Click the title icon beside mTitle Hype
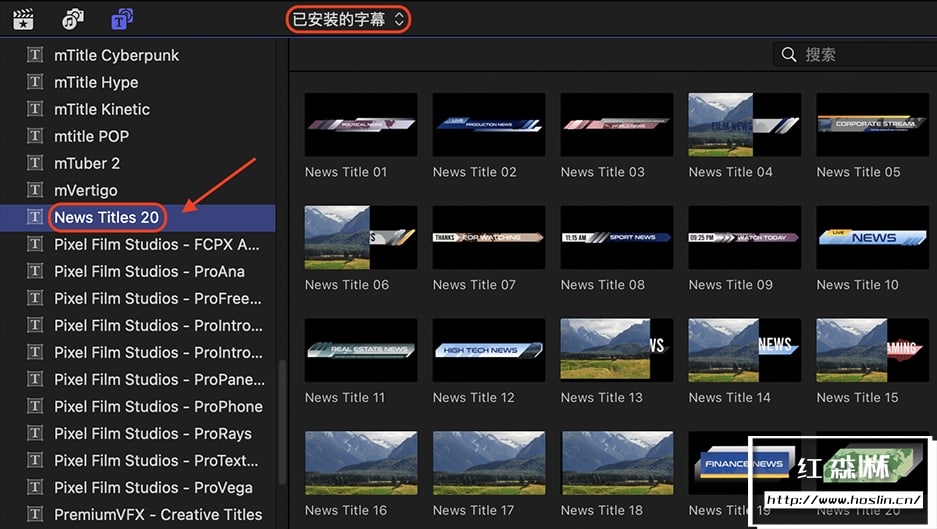 point(35,82)
